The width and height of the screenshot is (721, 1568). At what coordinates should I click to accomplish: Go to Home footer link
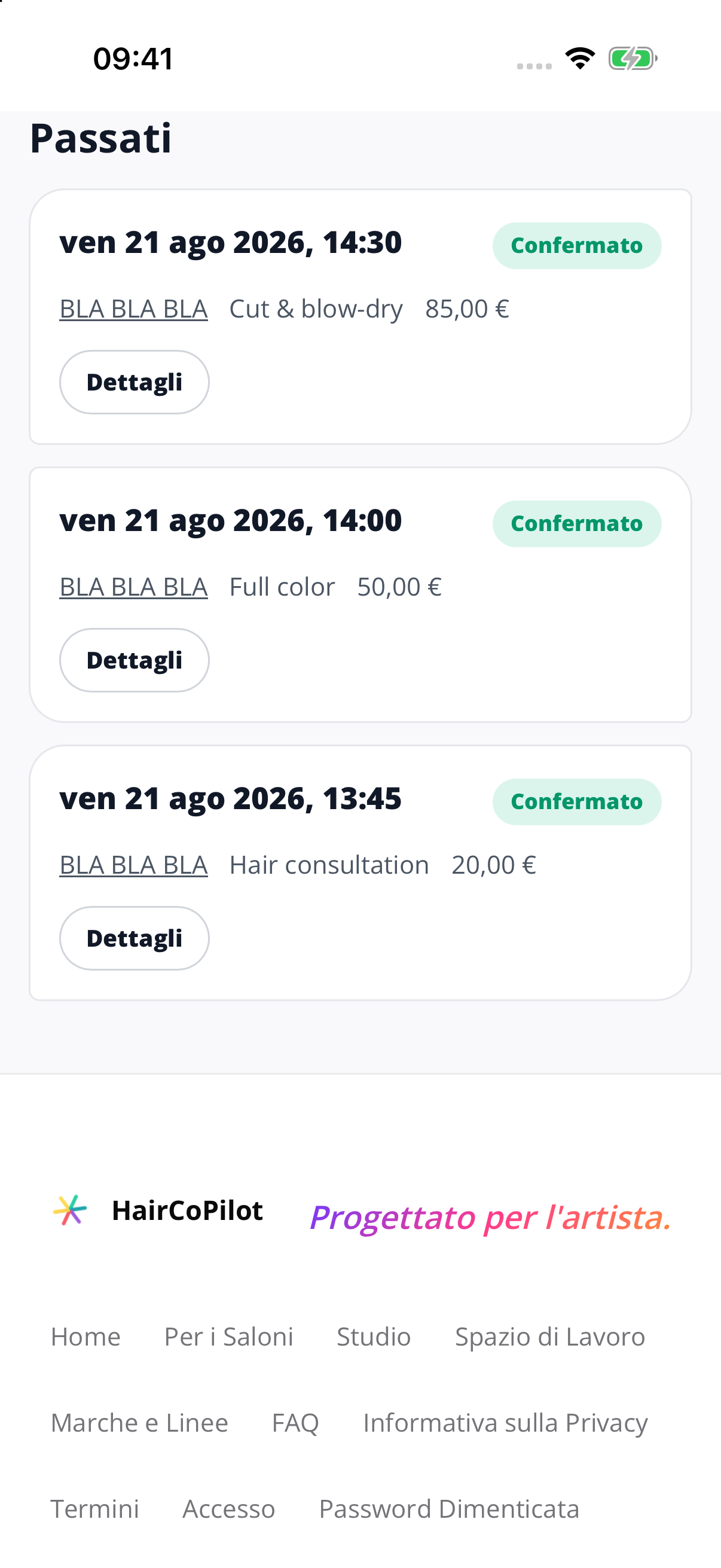[x=85, y=1337]
